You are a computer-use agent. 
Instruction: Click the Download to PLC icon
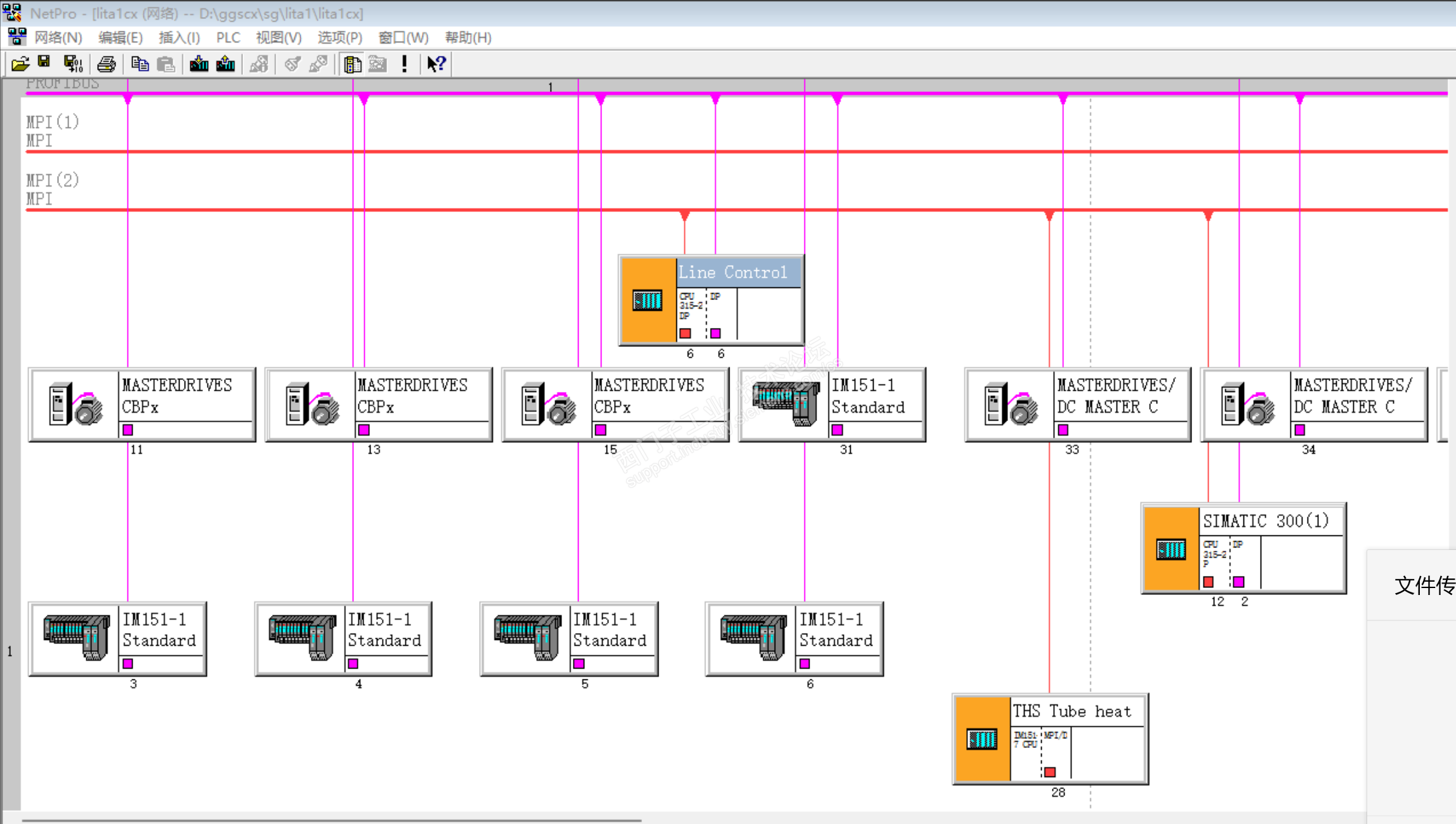(199, 63)
